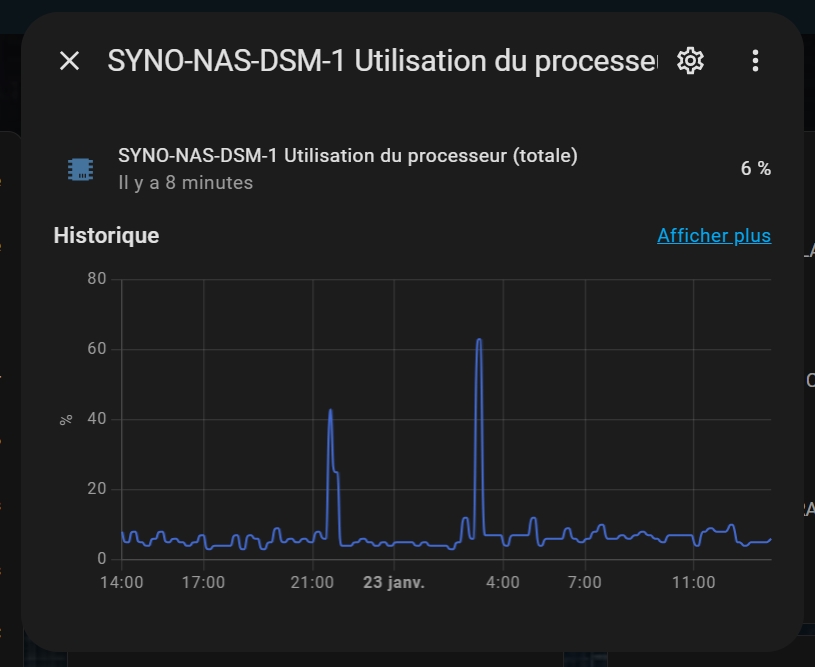Image resolution: width=815 pixels, height=667 pixels.
Task: Click the 6 % state value
Action: pyautogui.click(x=755, y=169)
